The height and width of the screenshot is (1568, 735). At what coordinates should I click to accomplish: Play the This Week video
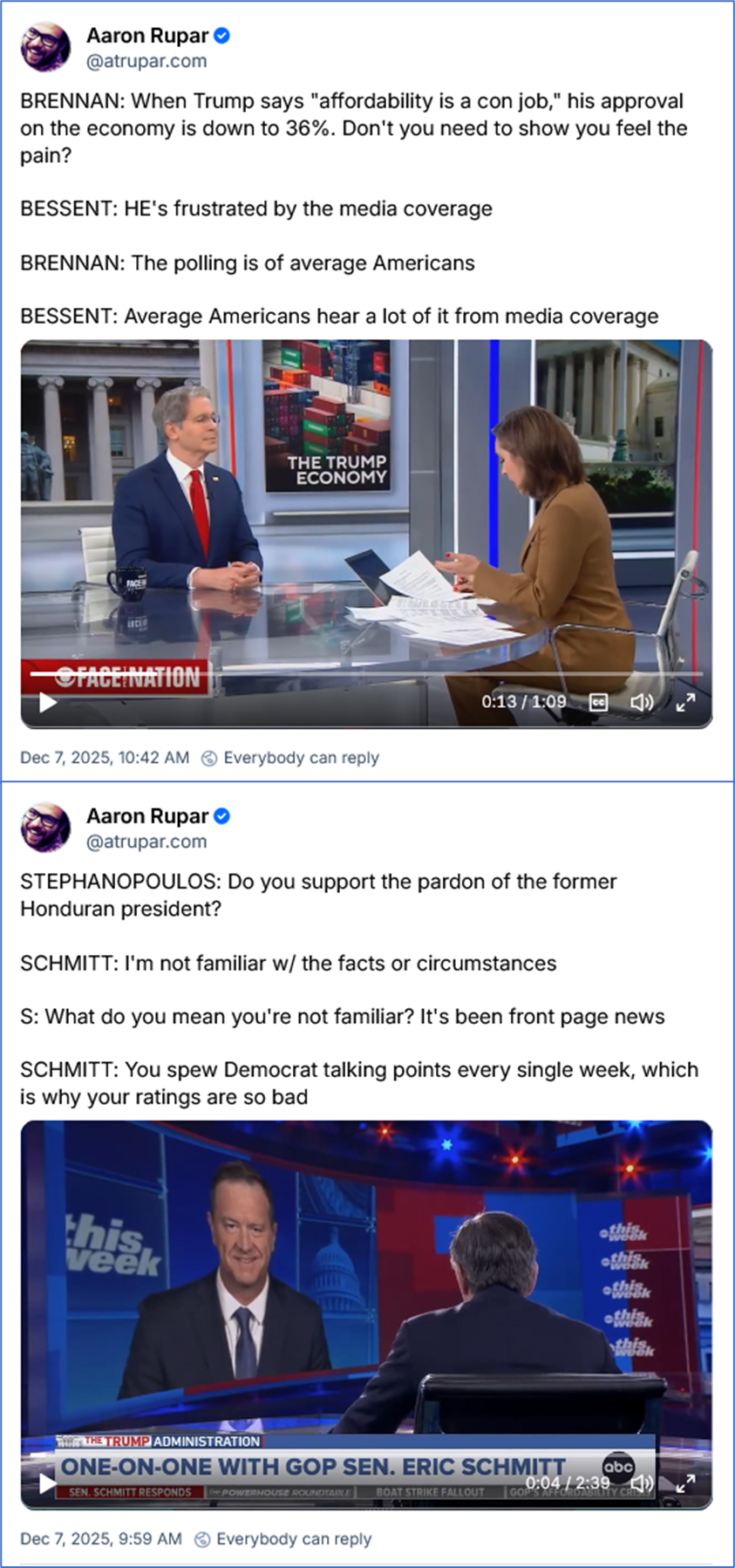pos(48,1483)
